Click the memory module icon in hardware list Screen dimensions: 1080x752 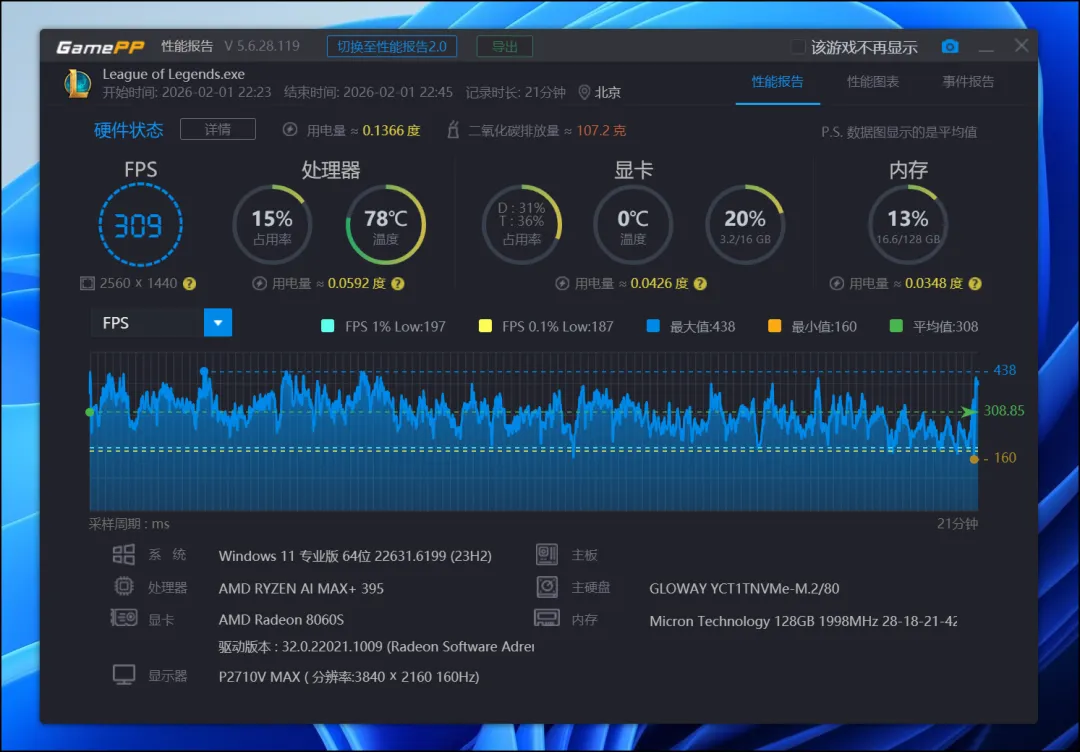(547, 618)
